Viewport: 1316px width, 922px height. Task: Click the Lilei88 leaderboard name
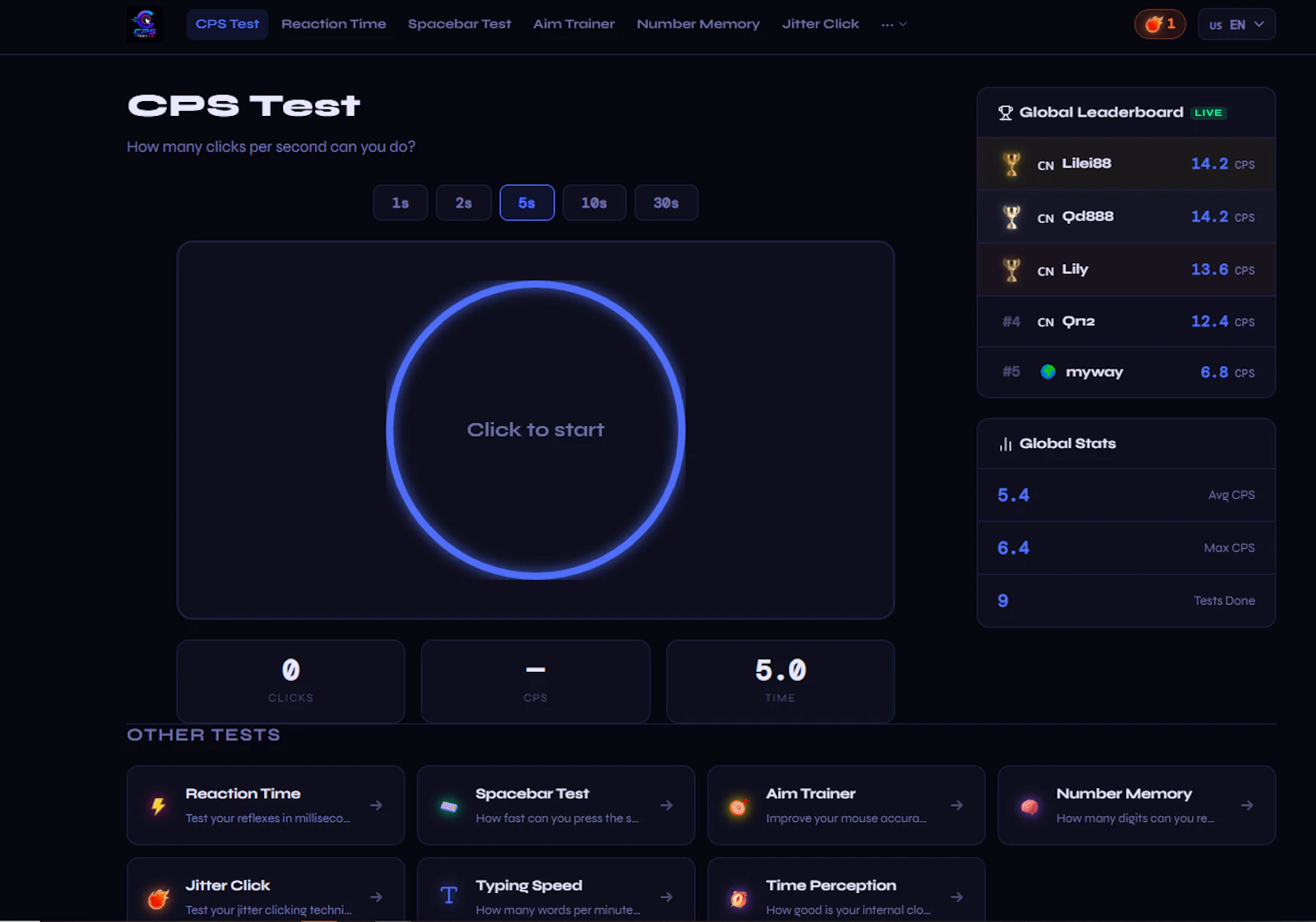pyautogui.click(x=1087, y=164)
